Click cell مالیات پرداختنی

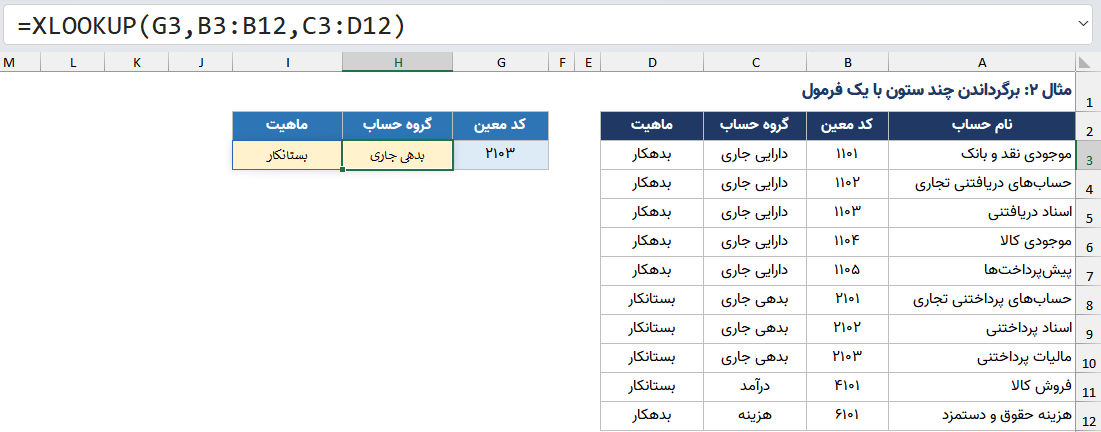(x=982, y=358)
